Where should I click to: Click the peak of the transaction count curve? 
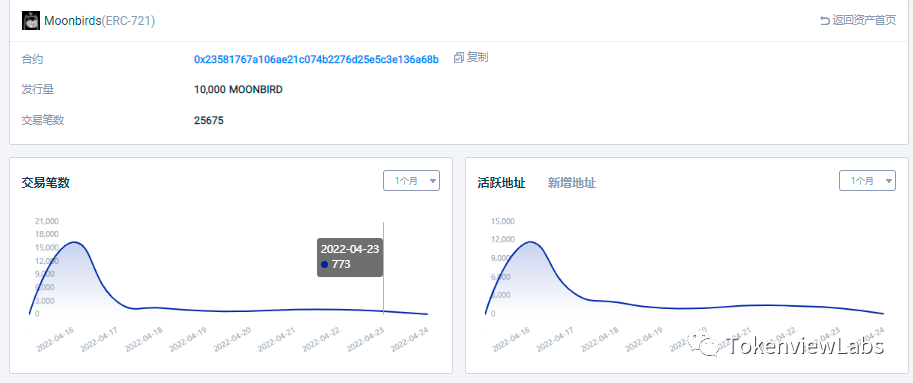pos(75,242)
